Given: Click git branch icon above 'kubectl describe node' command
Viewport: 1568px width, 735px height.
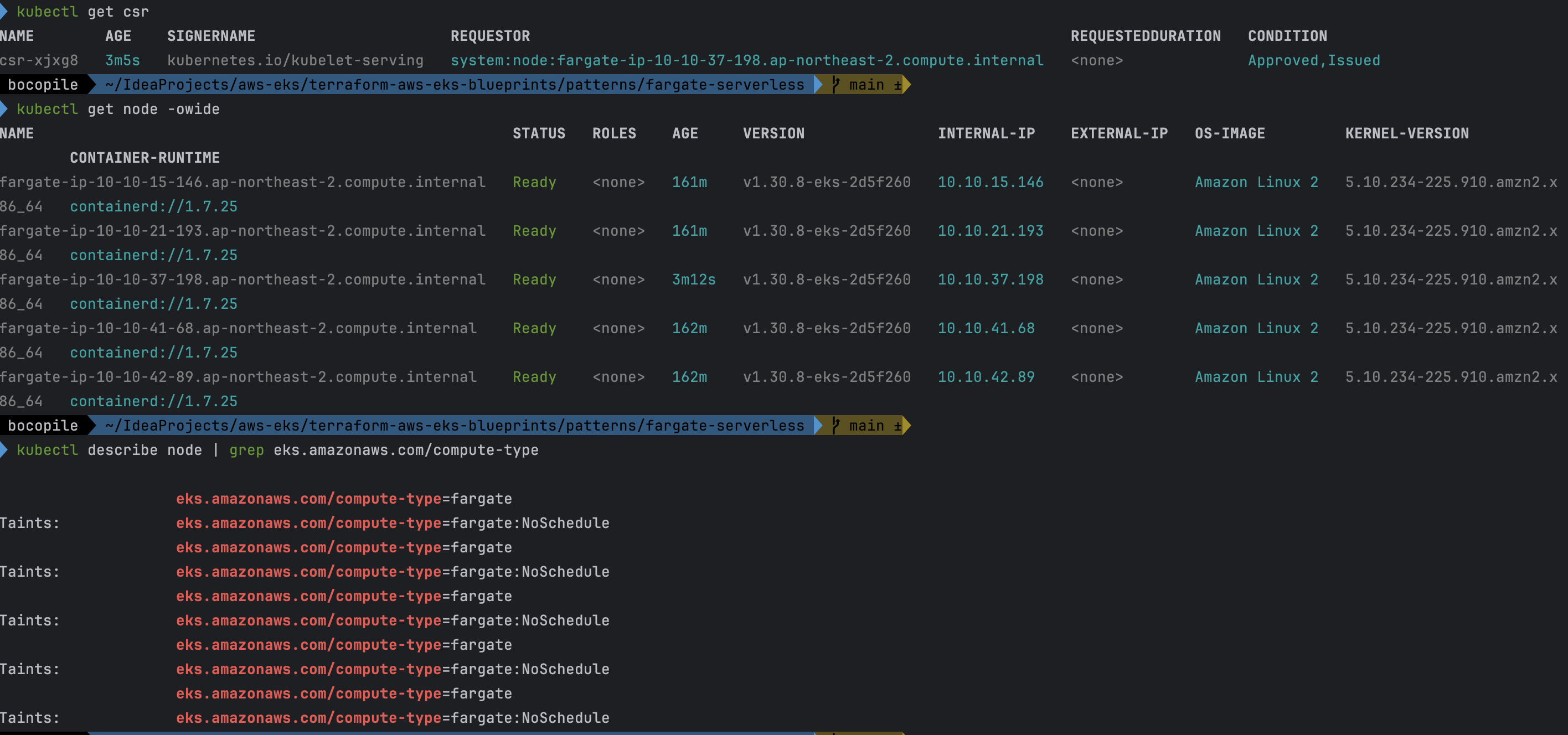Looking at the screenshot, I should pos(835,425).
